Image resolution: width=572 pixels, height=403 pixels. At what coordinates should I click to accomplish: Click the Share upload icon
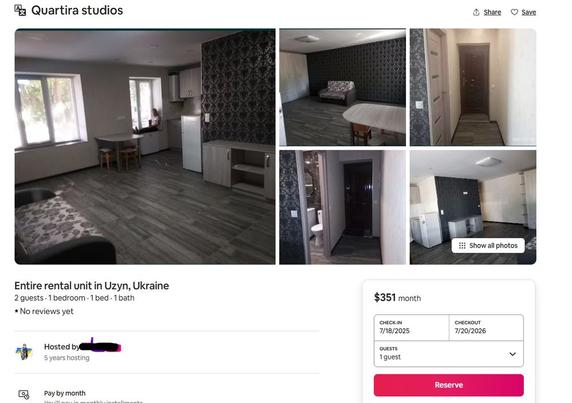pyautogui.click(x=476, y=12)
